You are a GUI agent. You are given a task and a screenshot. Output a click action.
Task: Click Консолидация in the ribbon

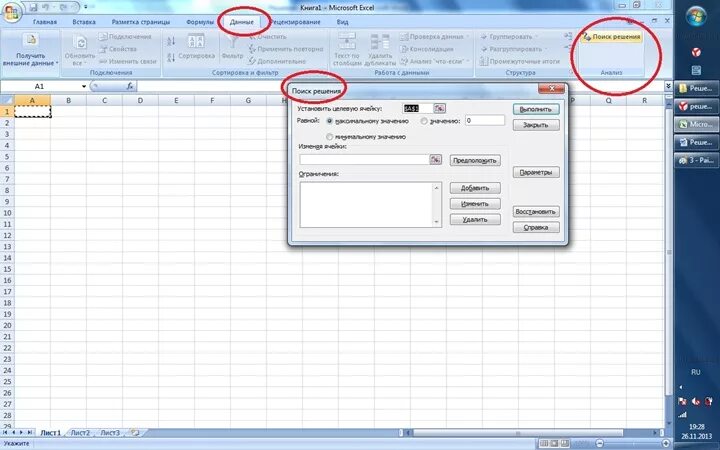tap(427, 49)
